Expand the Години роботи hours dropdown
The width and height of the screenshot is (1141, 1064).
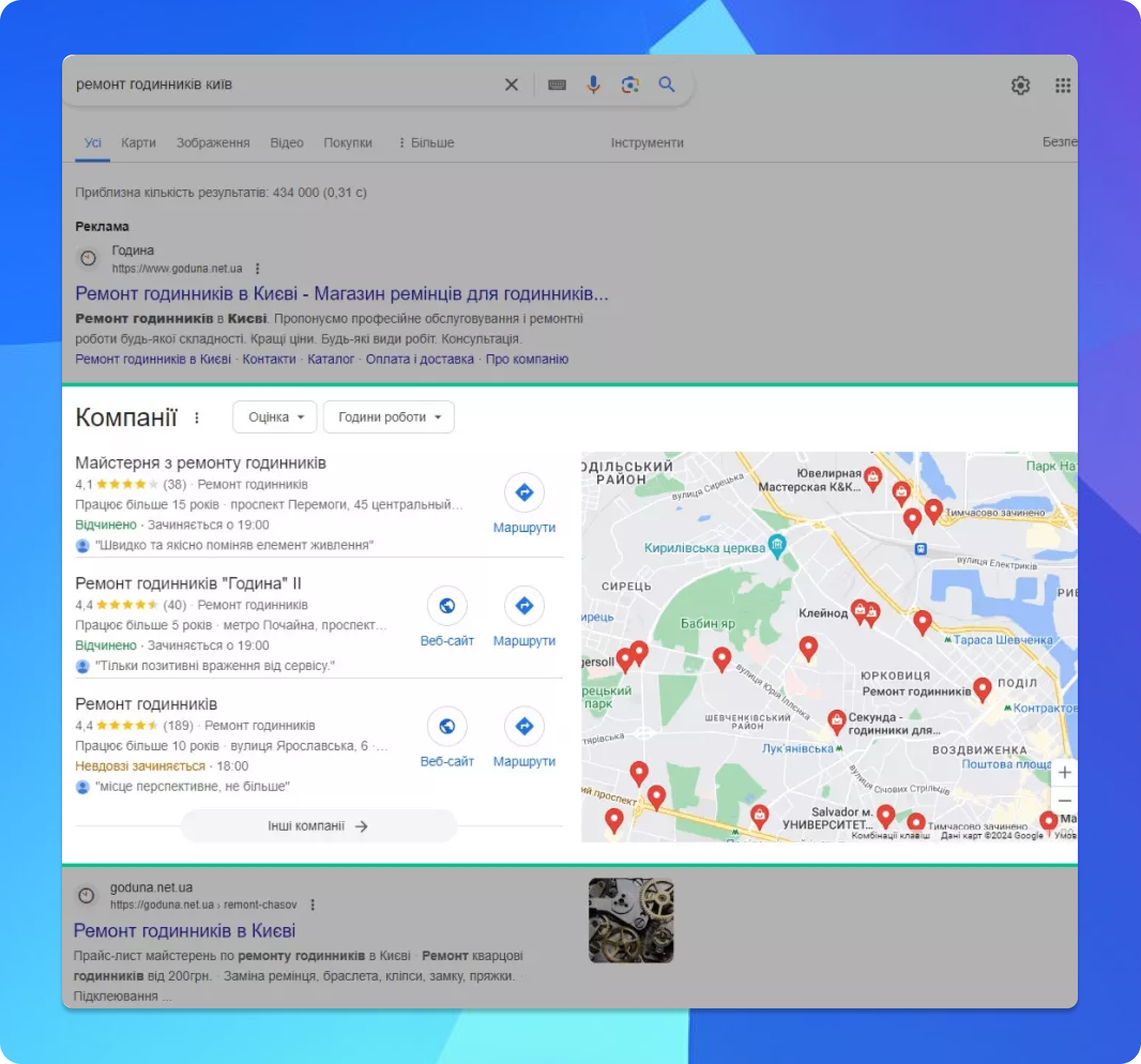(389, 417)
